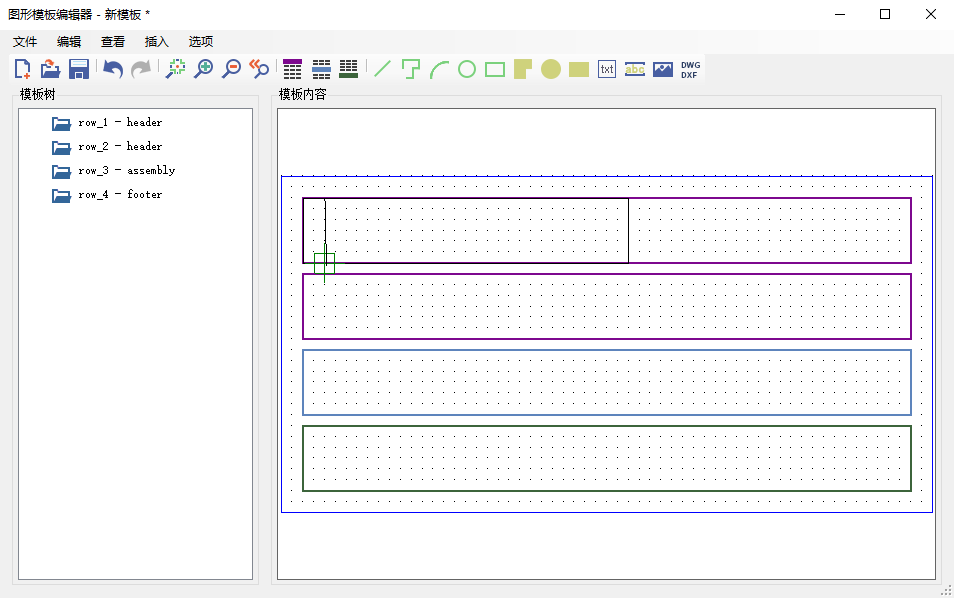Undo the last action
Screen dimensions: 954x598
click(x=113, y=69)
